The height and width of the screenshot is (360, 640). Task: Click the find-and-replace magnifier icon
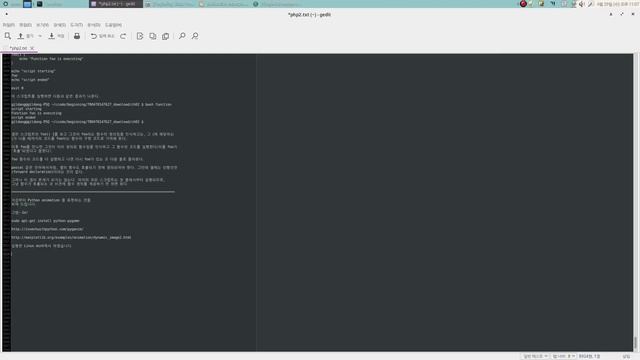tap(195, 36)
